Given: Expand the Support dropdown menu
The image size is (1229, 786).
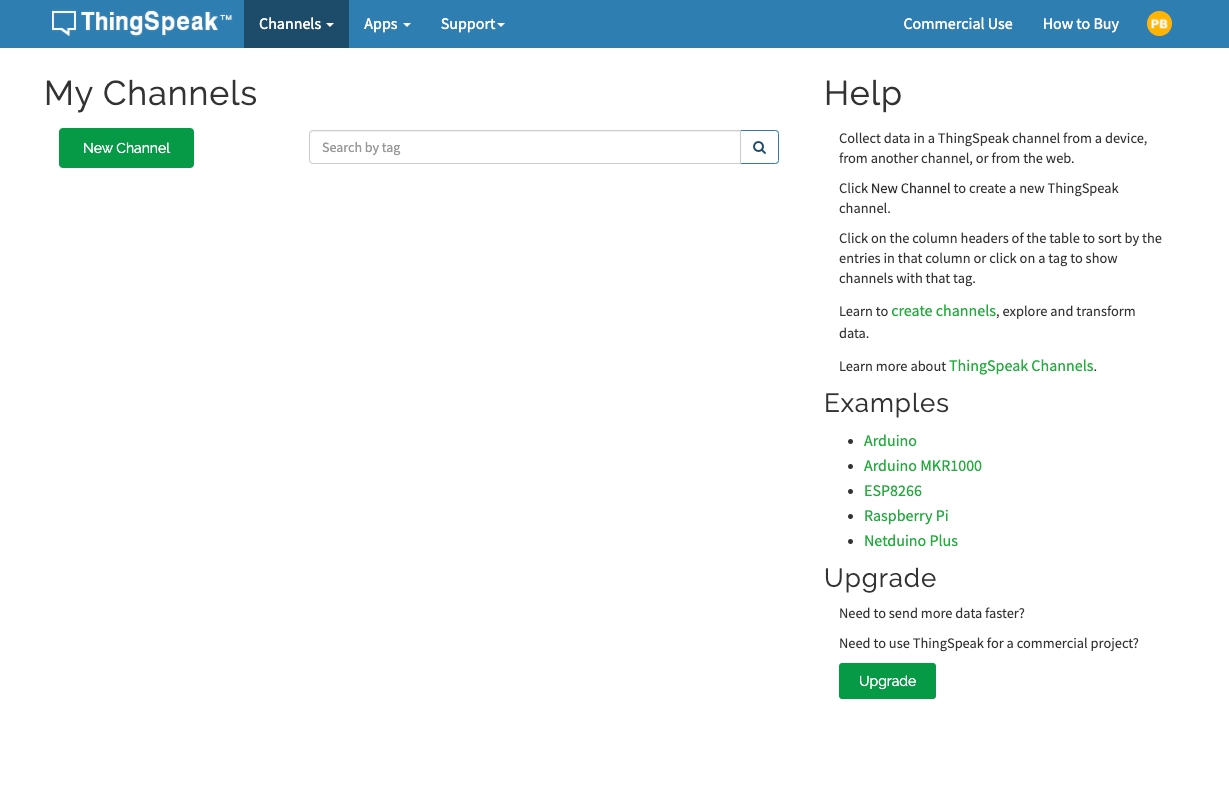Looking at the screenshot, I should (472, 24).
